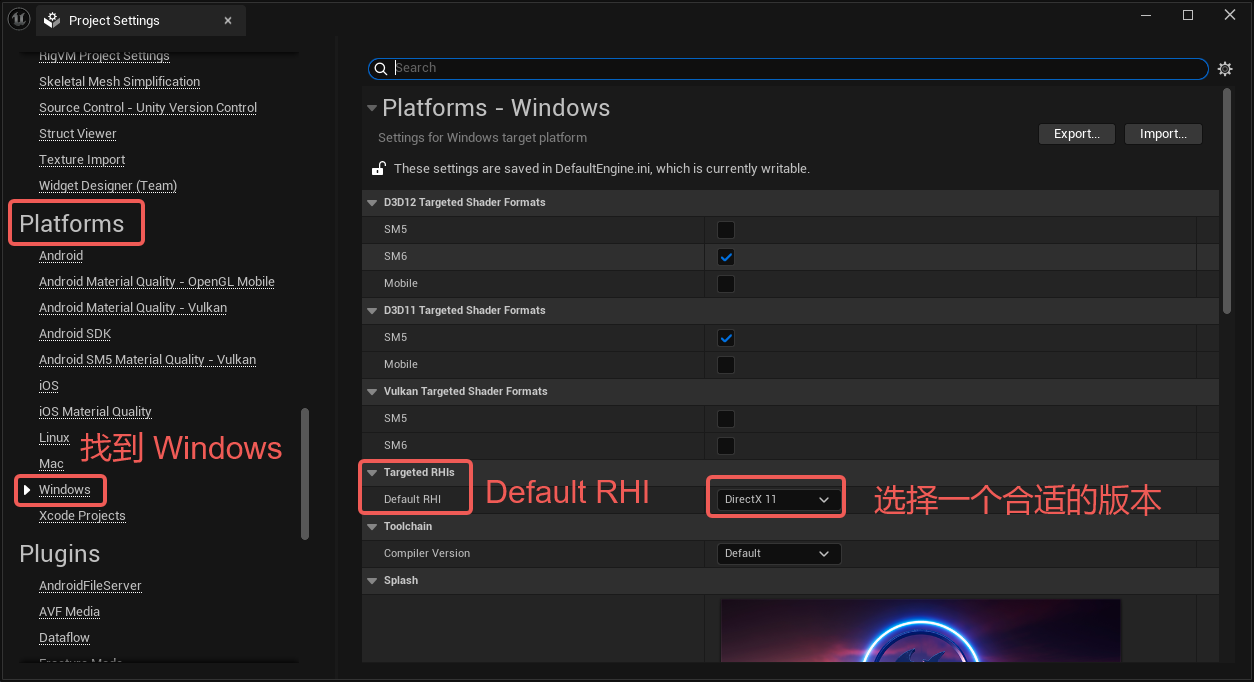Enable the Vulkan SM6 checkbox
Image resolution: width=1254 pixels, height=682 pixels.
coord(726,445)
